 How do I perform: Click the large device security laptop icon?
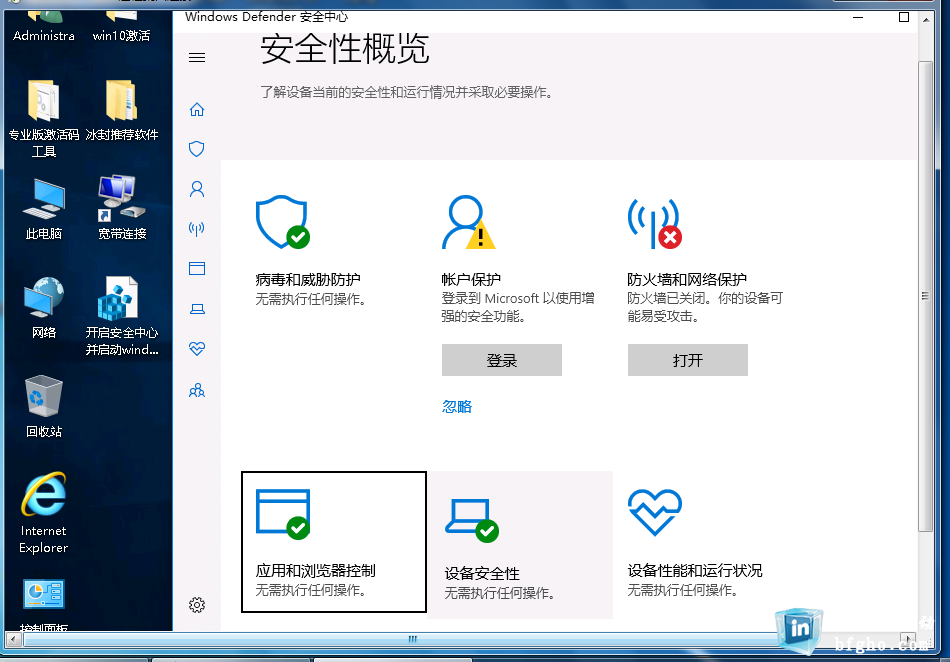[x=472, y=520]
